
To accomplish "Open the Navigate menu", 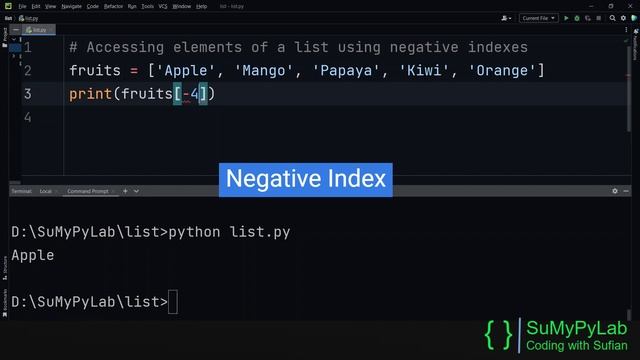I will pos(71,6).
